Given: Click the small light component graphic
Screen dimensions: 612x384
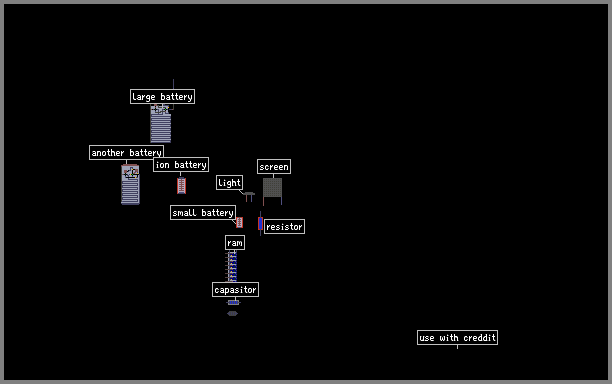Looking at the screenshot, I should point(249,196).
